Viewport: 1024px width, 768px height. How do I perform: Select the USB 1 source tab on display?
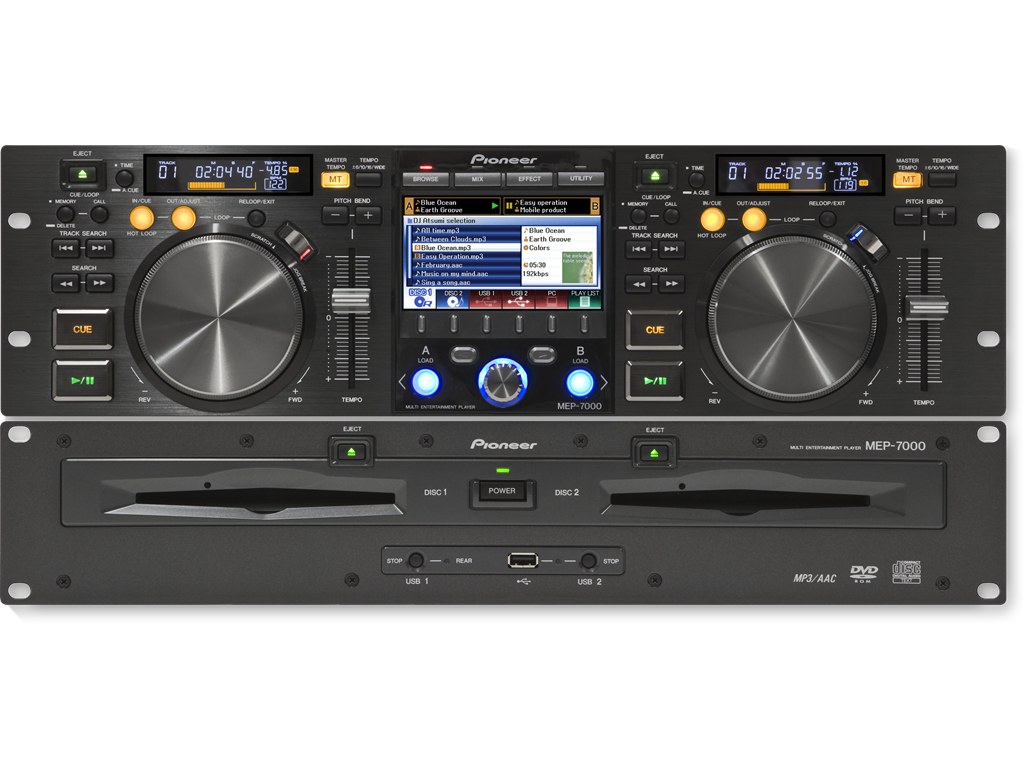click(485, 298)
